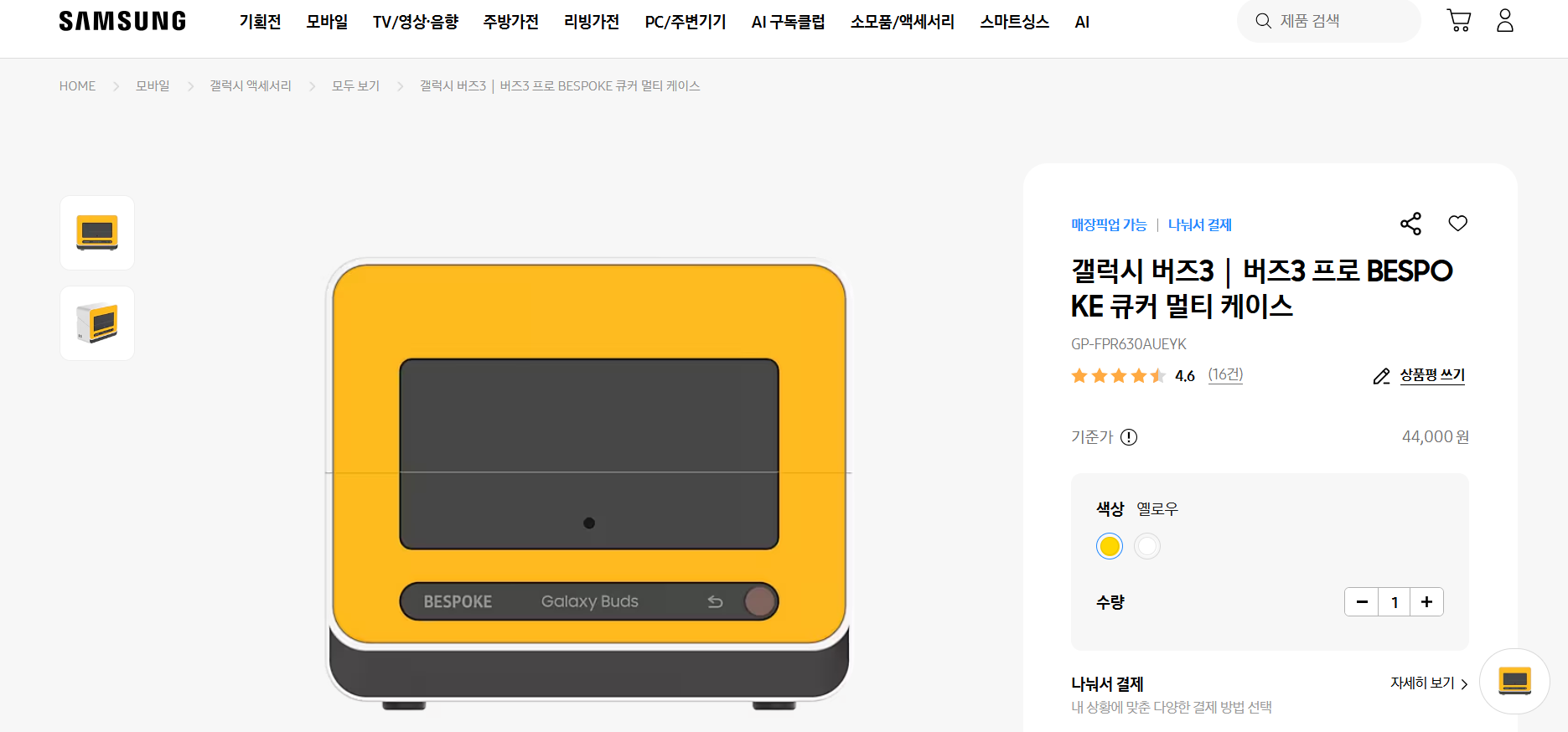This screenshot has height=732, width=1568.
Task: Click the price 44,000 원
Action: pyautogui.click(x=1436, y=437)
